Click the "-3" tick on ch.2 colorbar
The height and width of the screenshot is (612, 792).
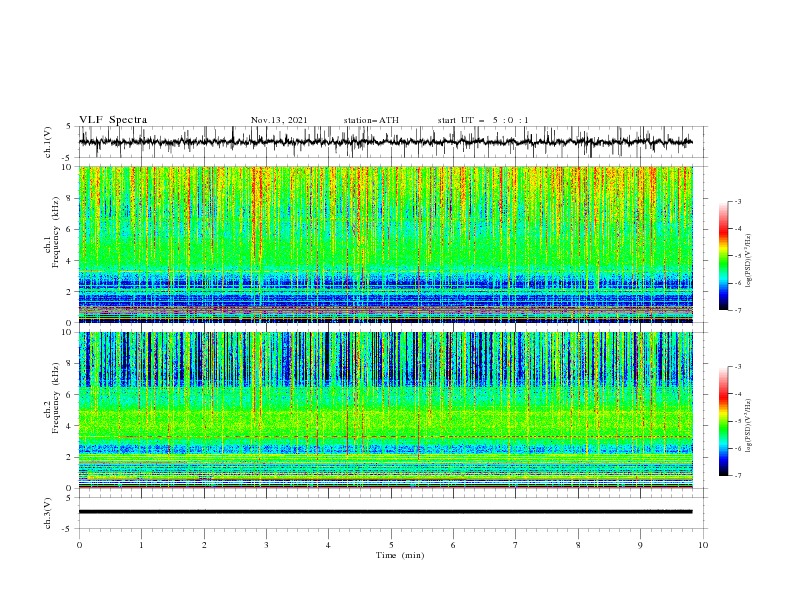click(738, 367)
